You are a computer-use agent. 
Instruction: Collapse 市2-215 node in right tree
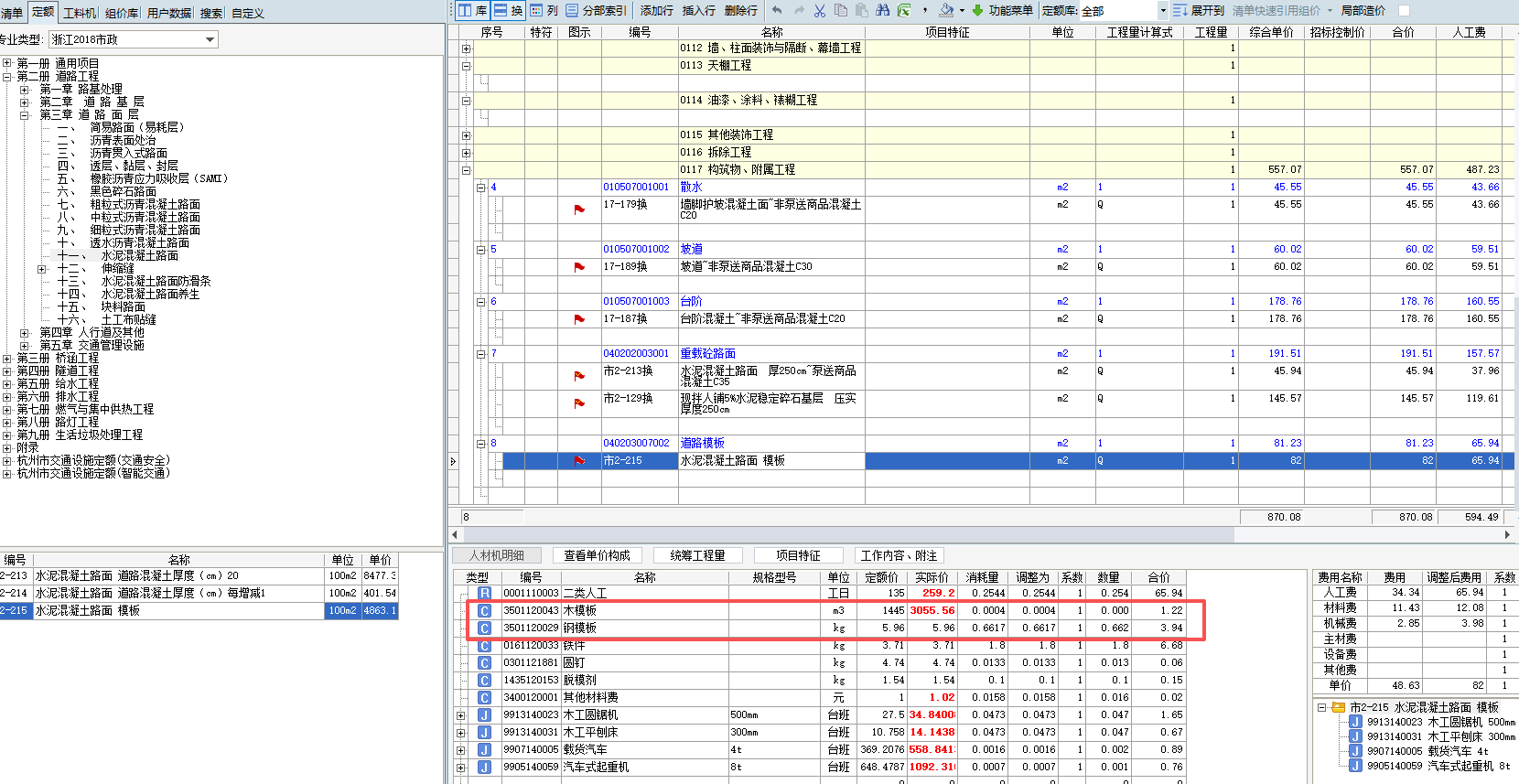(1321, 707)
